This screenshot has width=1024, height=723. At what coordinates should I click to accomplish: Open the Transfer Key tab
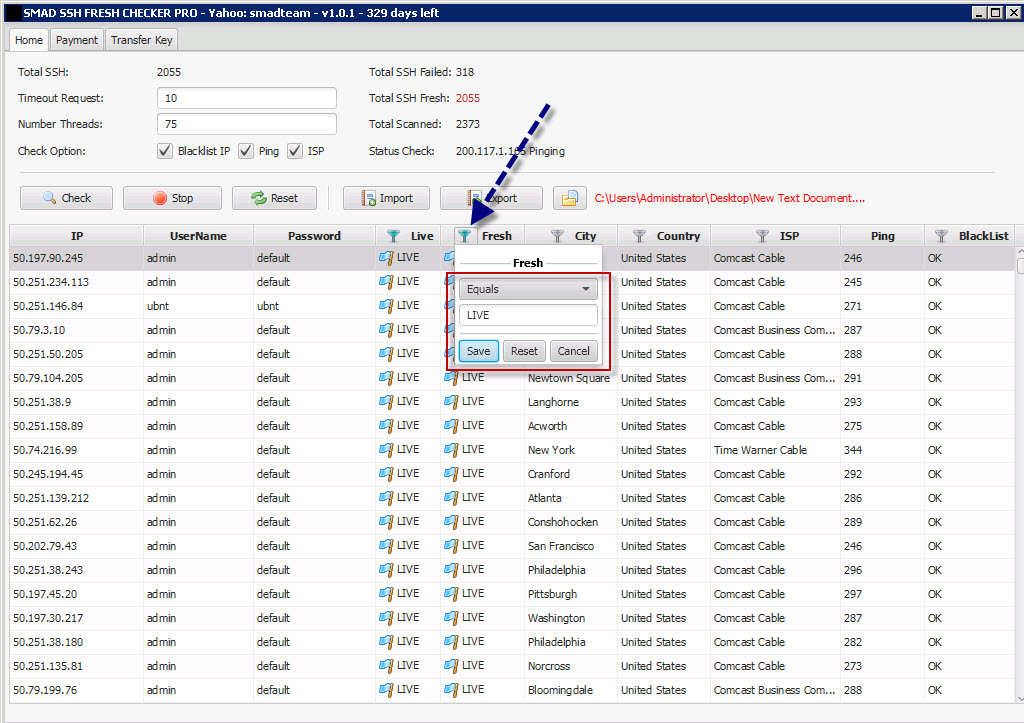point(142,40)
